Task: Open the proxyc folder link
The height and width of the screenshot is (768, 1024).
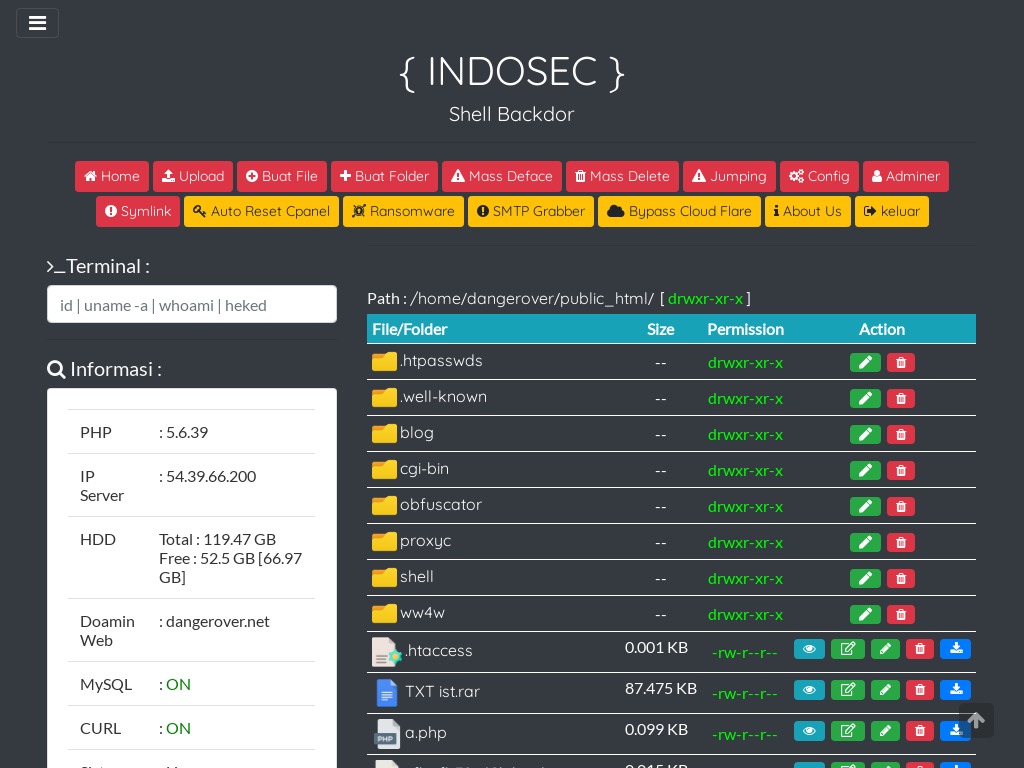Action: (425, 541)
